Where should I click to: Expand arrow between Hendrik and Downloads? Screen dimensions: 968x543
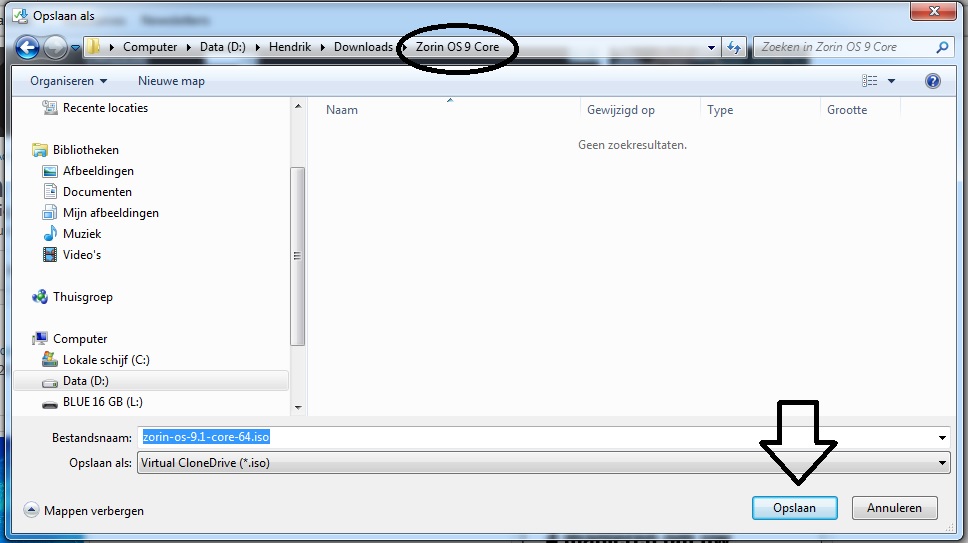point(323,47)
